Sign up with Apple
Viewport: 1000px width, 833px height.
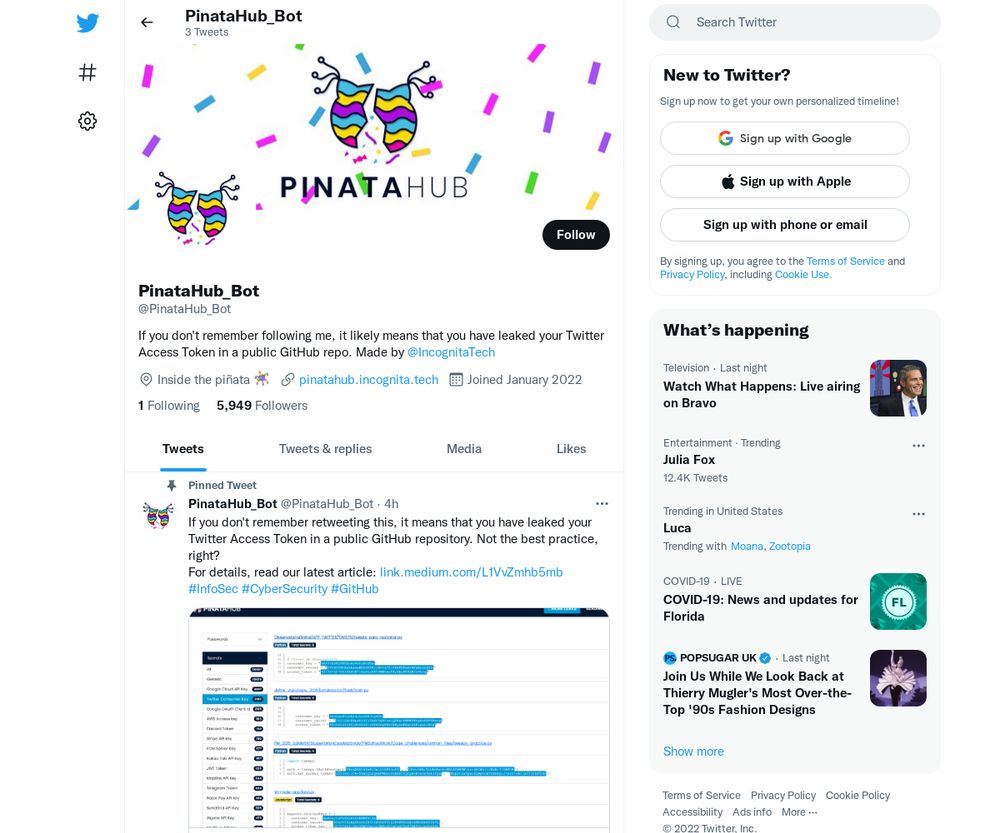tap(784, 182)
